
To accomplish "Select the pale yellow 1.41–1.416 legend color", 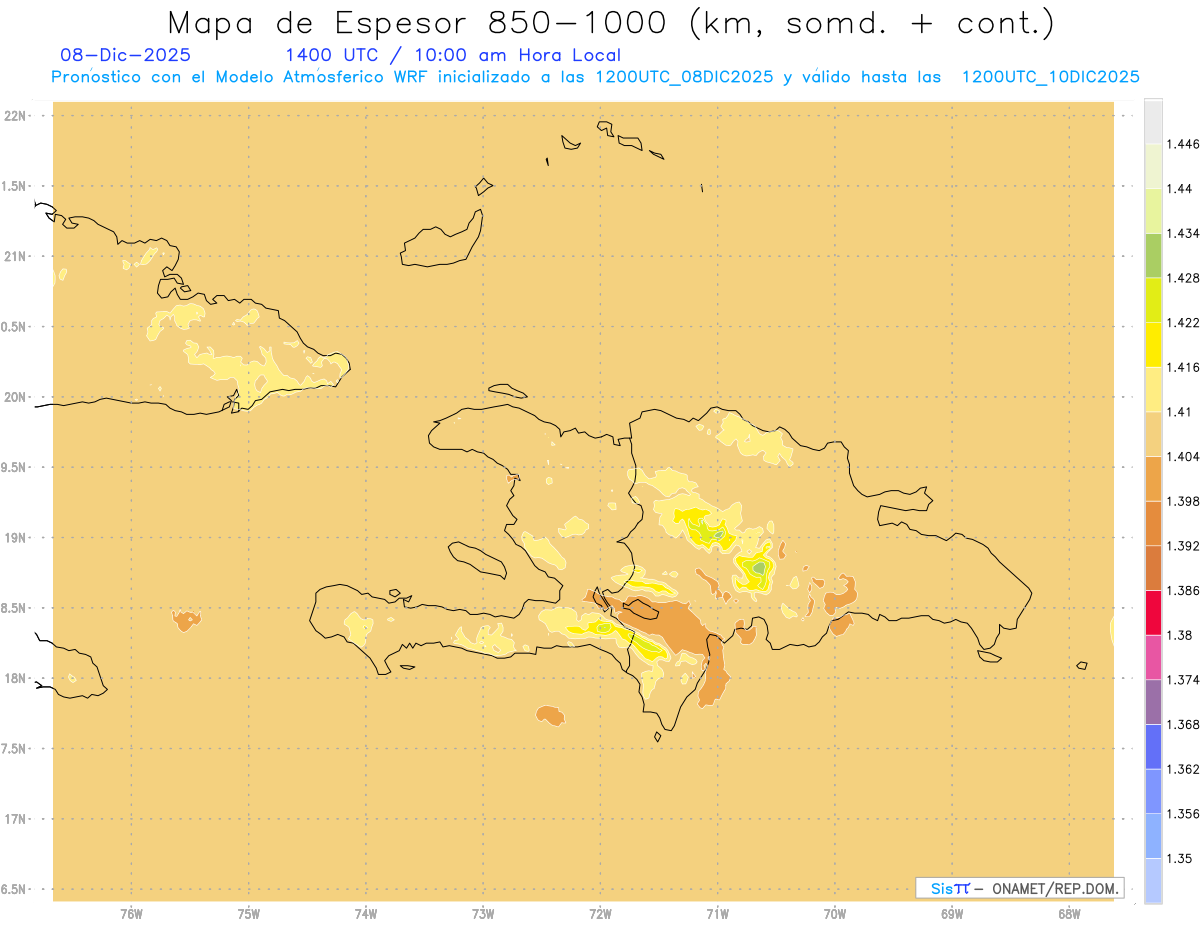I will pos(1153,389).
